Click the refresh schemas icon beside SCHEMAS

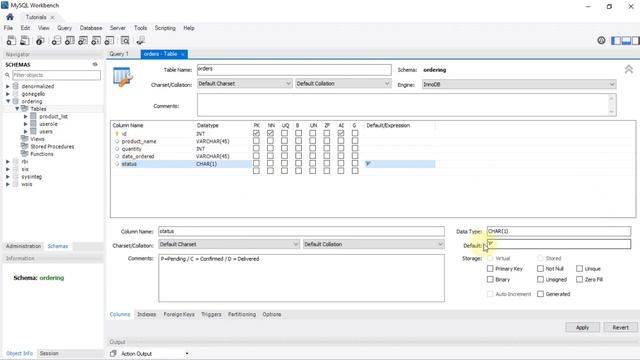[x=95, y=64]
